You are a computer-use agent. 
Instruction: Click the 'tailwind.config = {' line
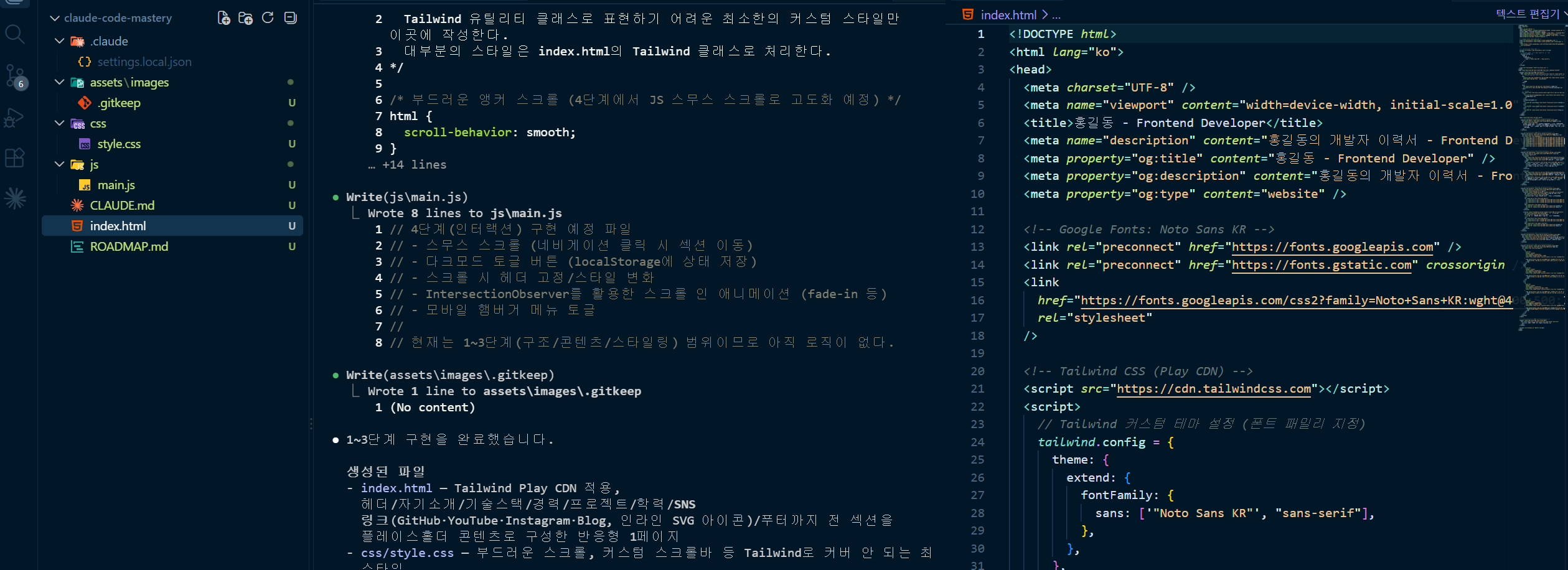click(1106, 442)
